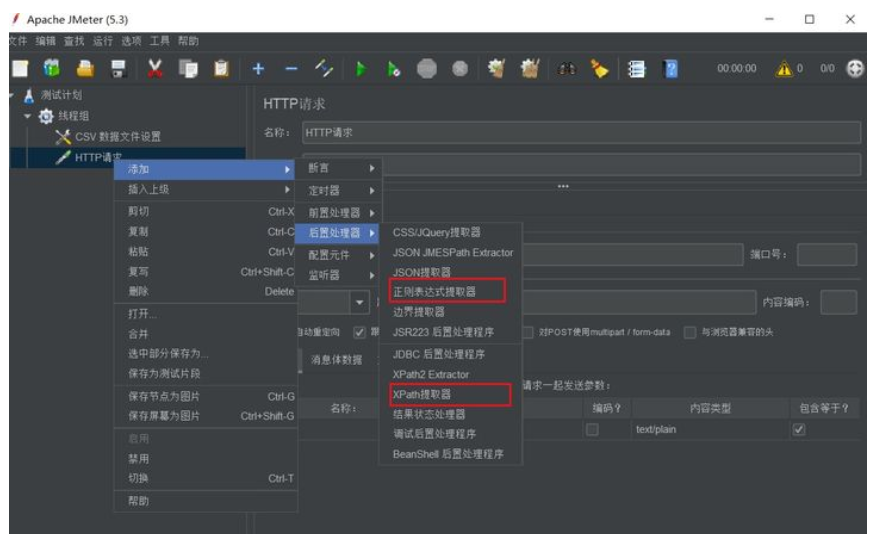Expand the 断言 submenu
The width and height of the screenshot is (871, 534).
pyautogui.click(x=339, y=168)
